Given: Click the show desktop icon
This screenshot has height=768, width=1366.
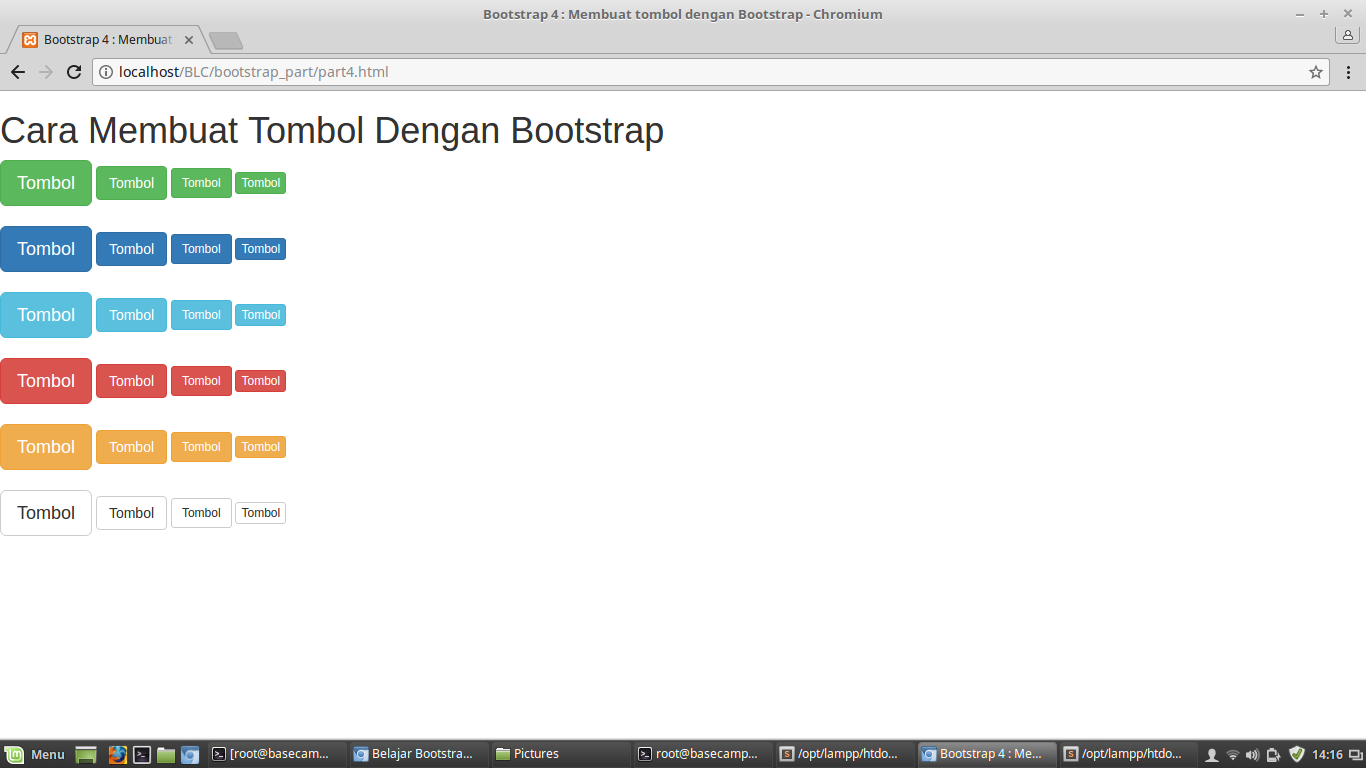Looking at the screenshot, I should 85,754.
